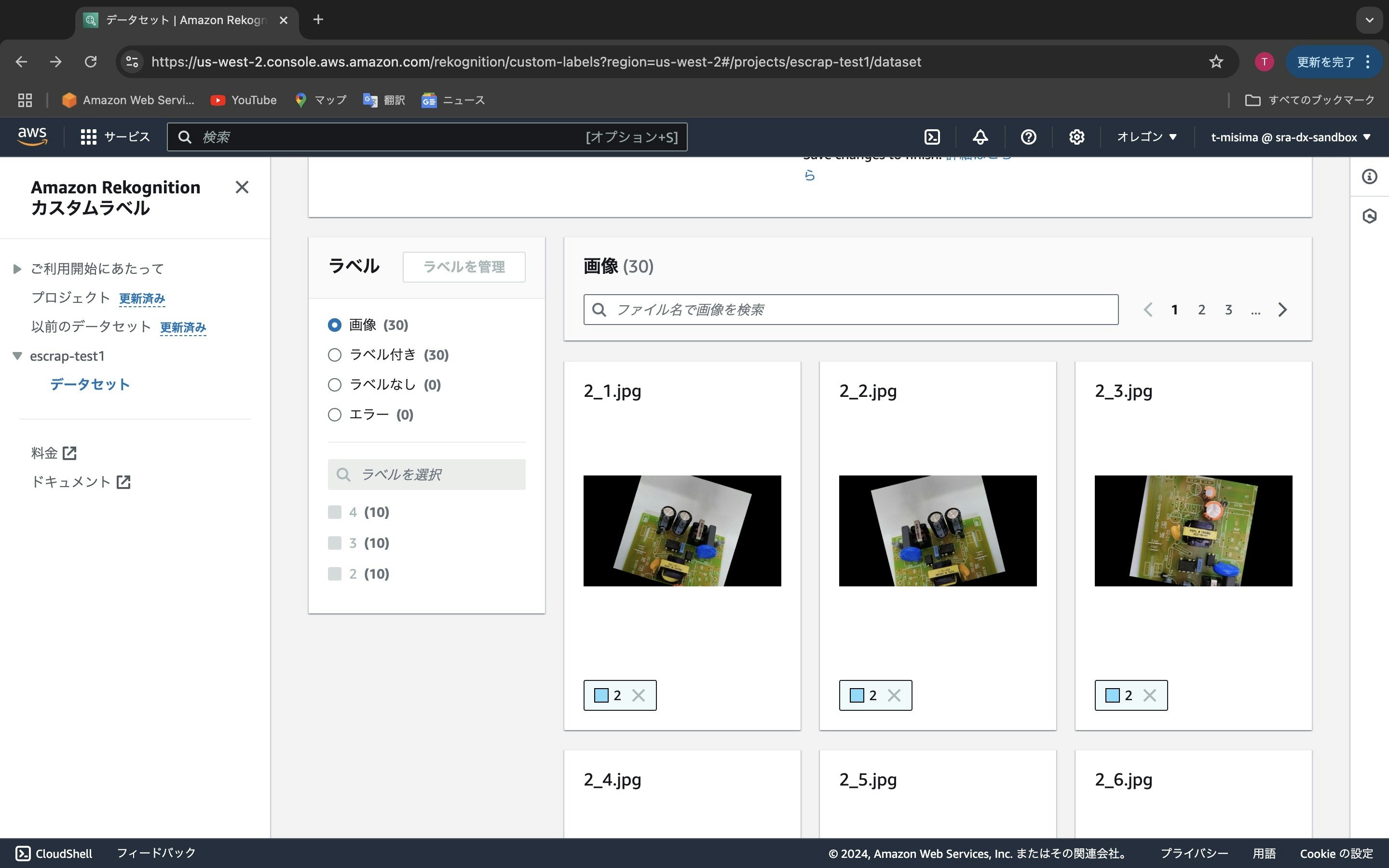Open the AWS settings gear icon
Image resolution: width=1389 pixels, height=868 pixels.
(x=1076, y=136)
